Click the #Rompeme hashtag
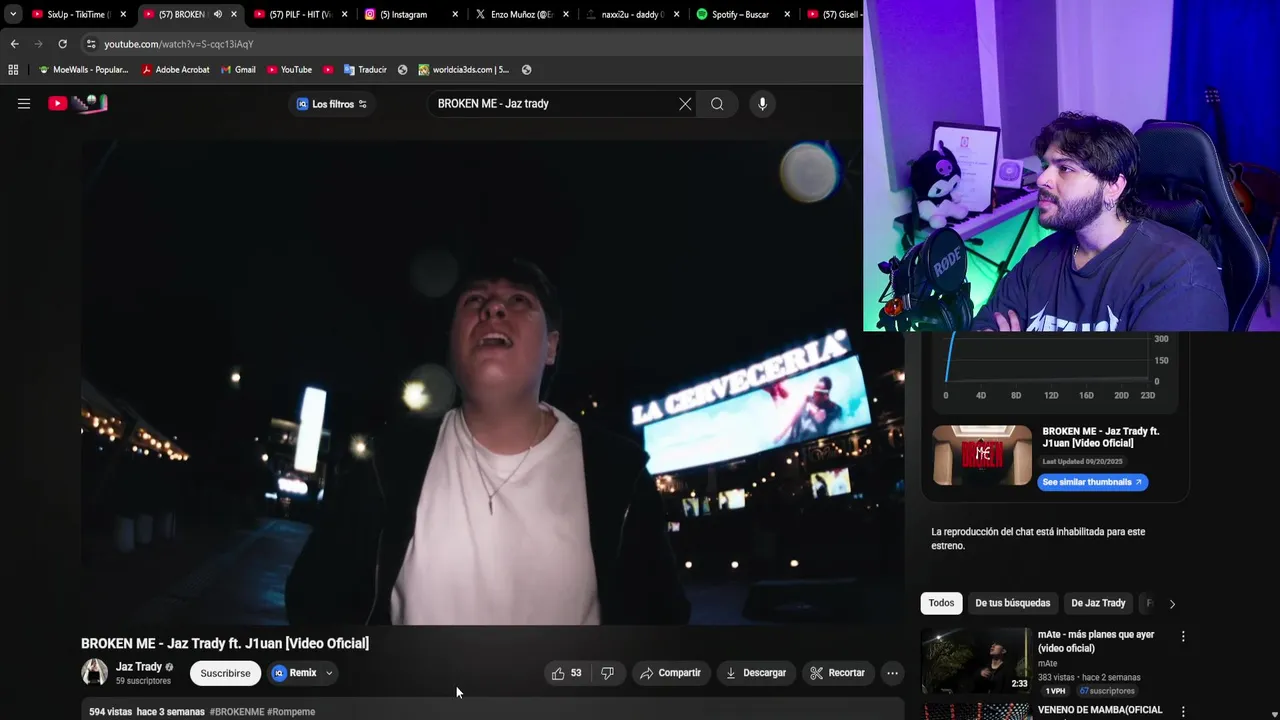The image size is (1280, 720). (x=291, y=712)
